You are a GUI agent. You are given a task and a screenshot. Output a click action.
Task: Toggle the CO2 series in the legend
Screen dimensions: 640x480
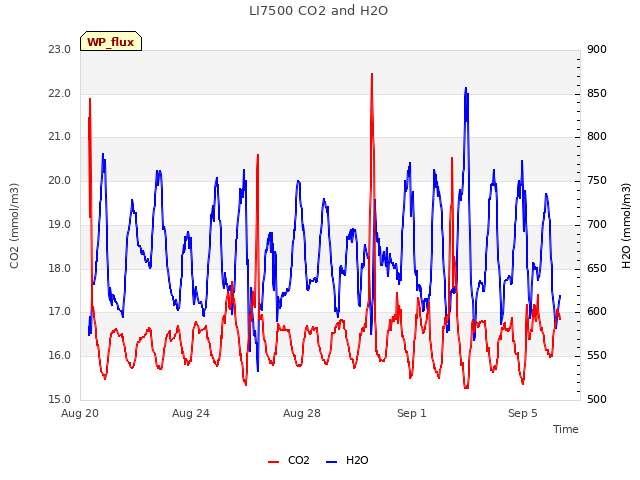tap(289, 460)
